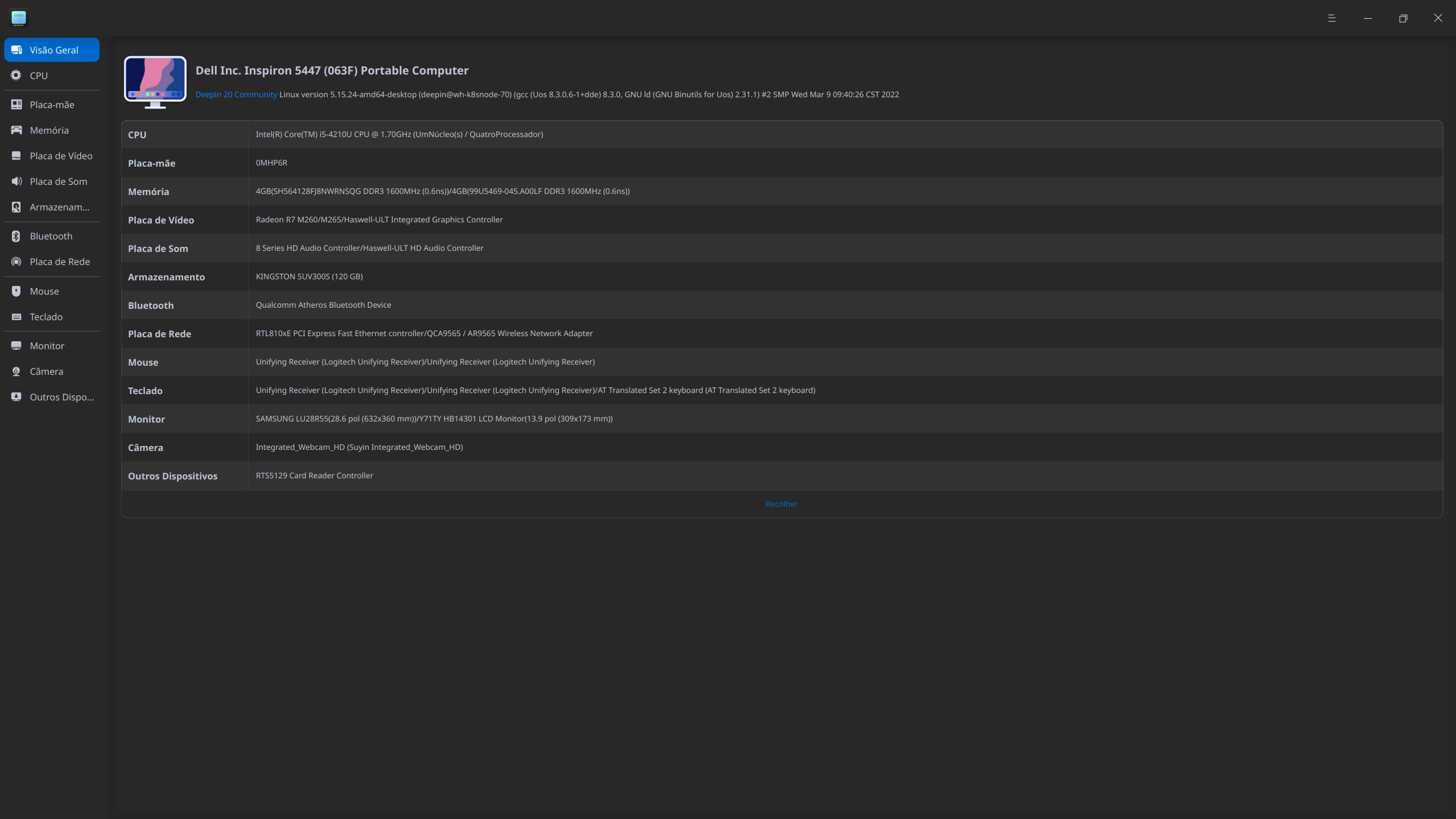Click the Device Manager app icon in title bar

19,18
